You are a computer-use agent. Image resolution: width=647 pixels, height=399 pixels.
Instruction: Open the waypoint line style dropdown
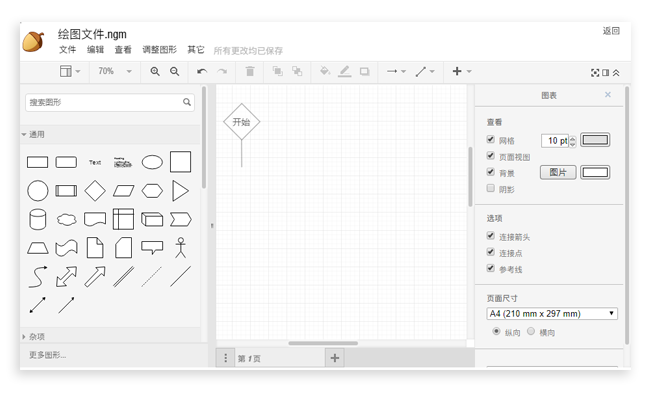(425, 71)
